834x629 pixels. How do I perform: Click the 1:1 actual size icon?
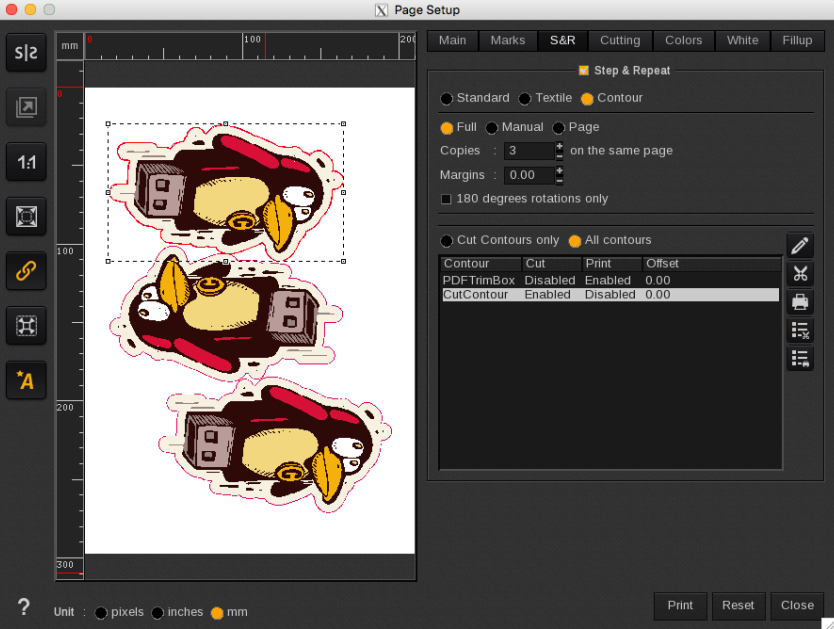(26, 161)
